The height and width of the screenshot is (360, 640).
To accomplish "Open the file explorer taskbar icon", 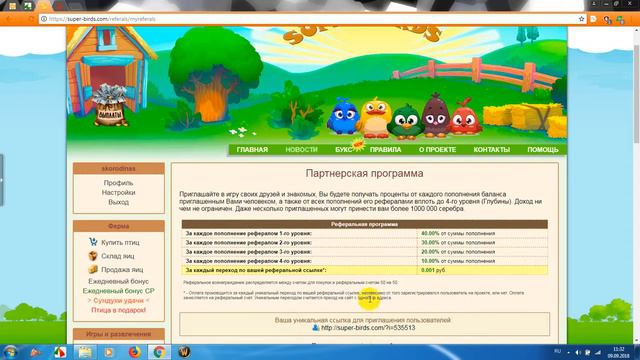I will coord(84,352).
